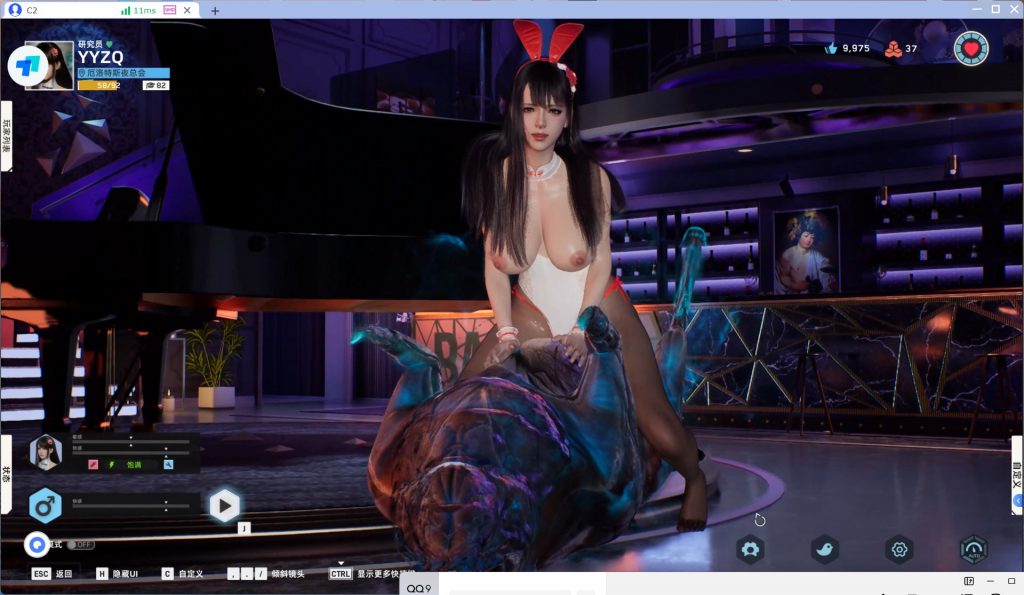Click the AUTO gauge hexagon icon
Screen dimensions: 1024x595
point(973,549)
